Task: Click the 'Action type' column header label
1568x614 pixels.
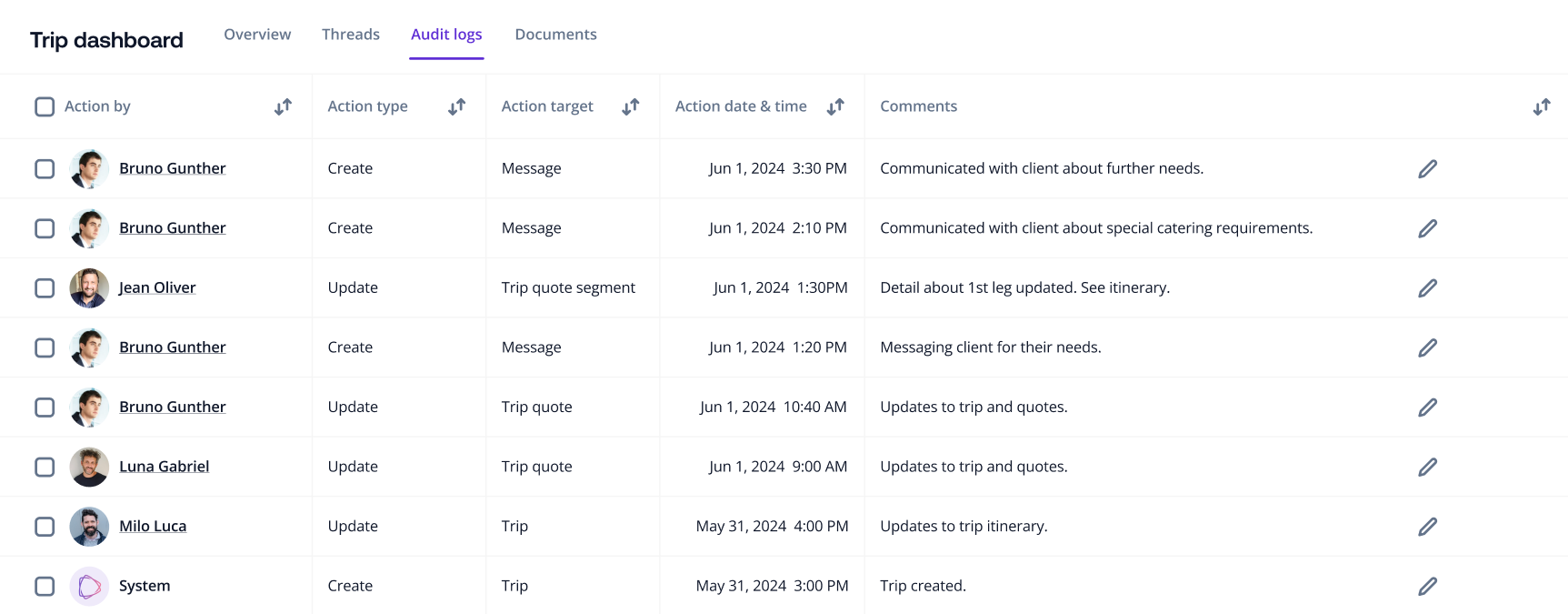Action: coord(367,106)
